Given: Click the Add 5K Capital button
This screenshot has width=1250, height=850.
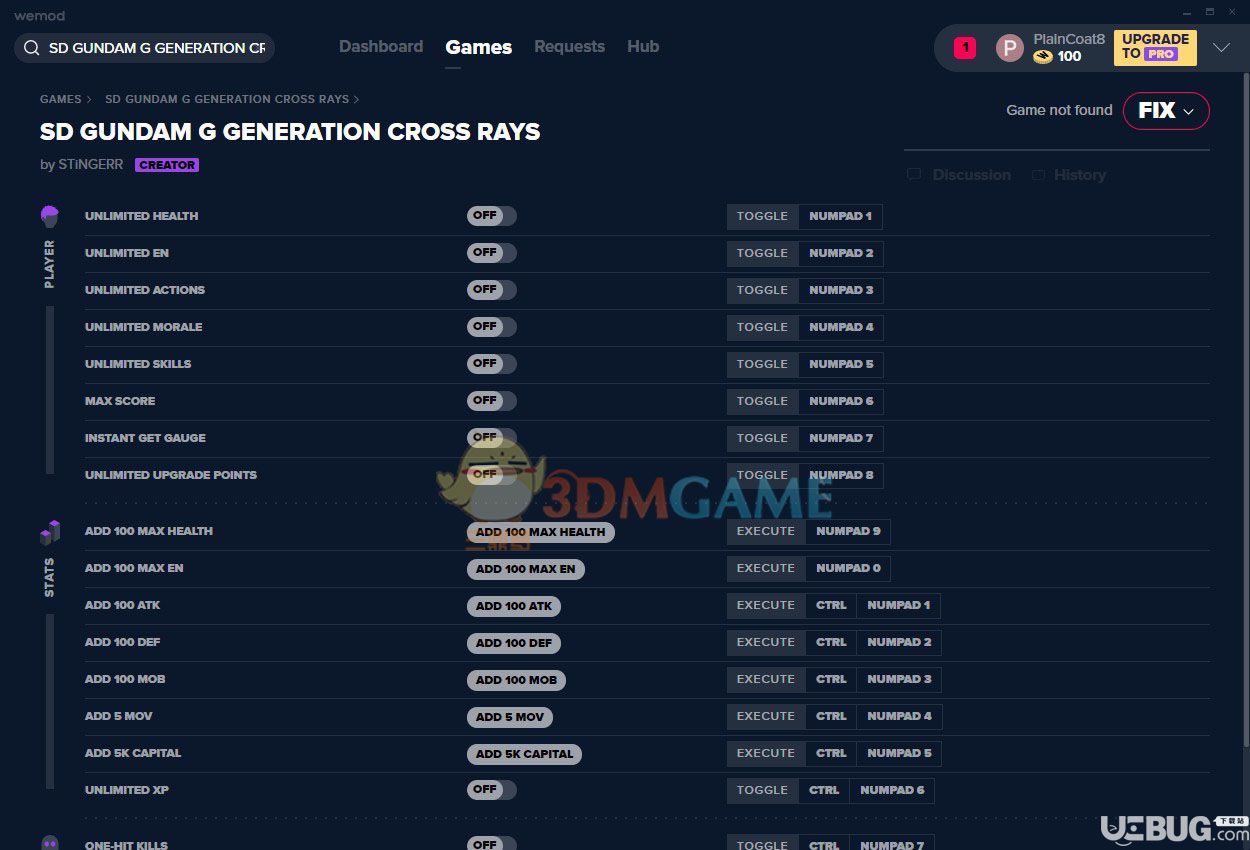Looking at the screenshot, I should (x=524, y=754).
